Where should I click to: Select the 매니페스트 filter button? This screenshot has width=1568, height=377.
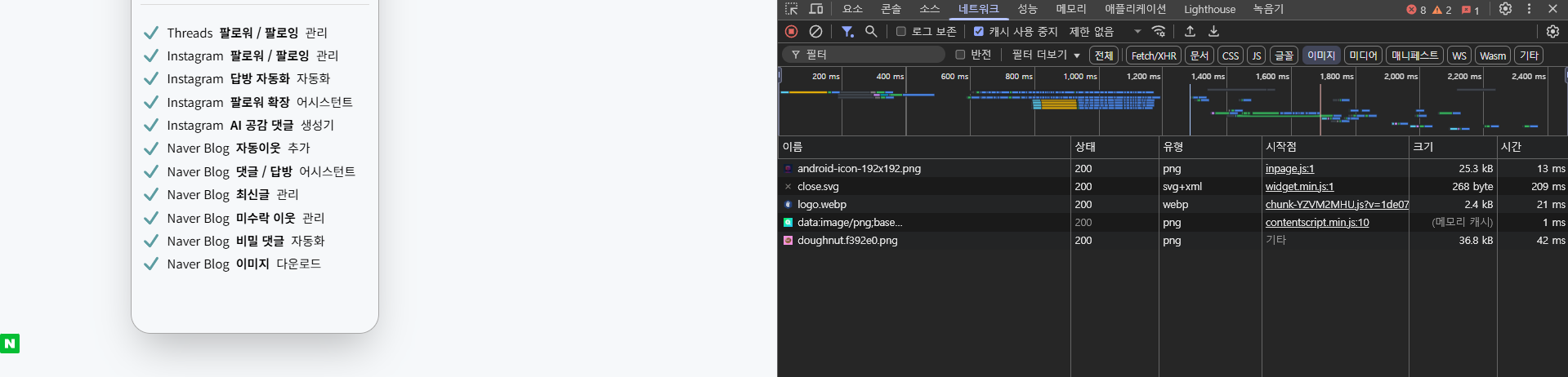pos(1414,55)
